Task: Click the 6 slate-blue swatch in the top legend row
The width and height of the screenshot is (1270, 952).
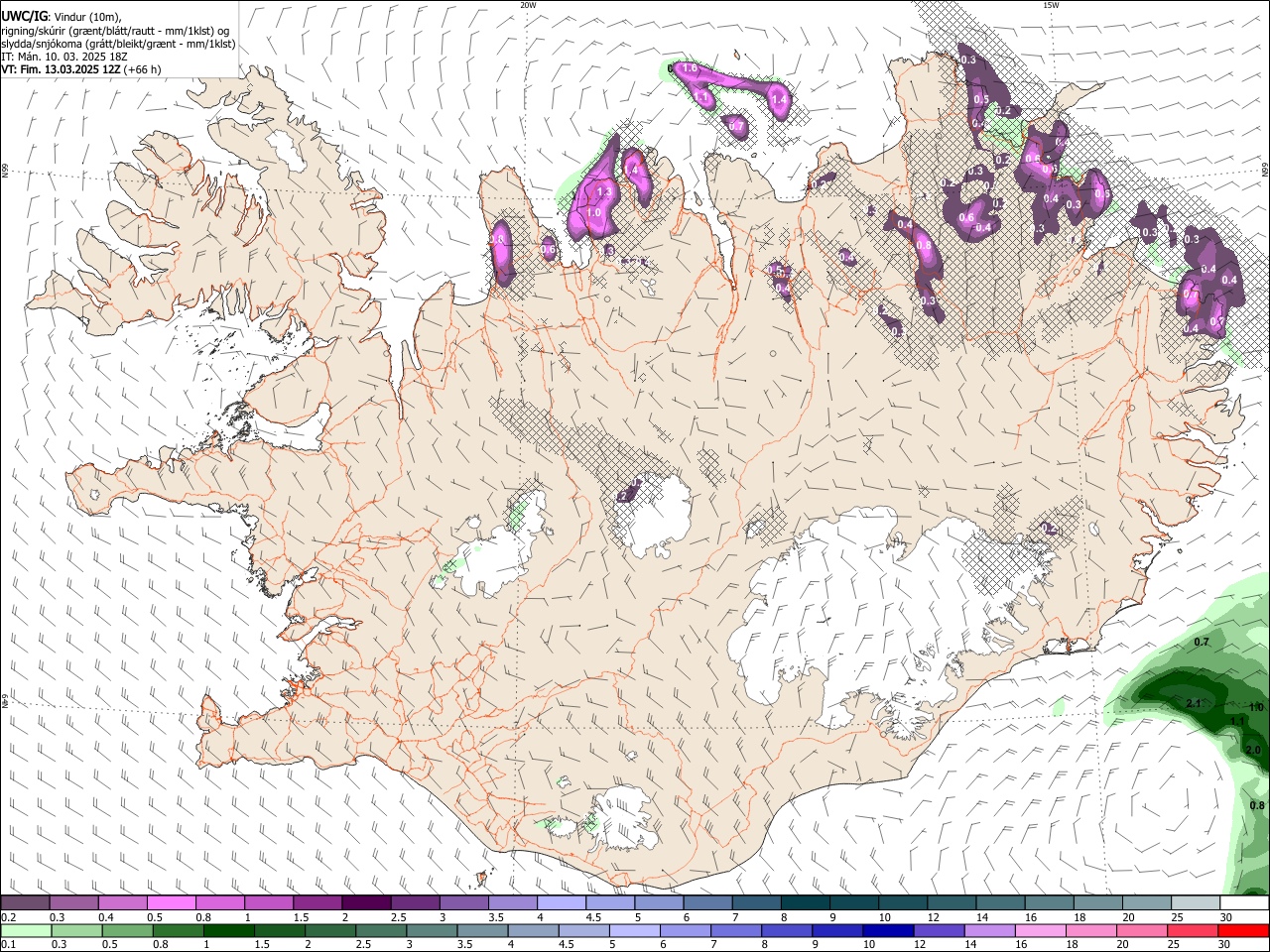Action: click(x=708, y=903)
